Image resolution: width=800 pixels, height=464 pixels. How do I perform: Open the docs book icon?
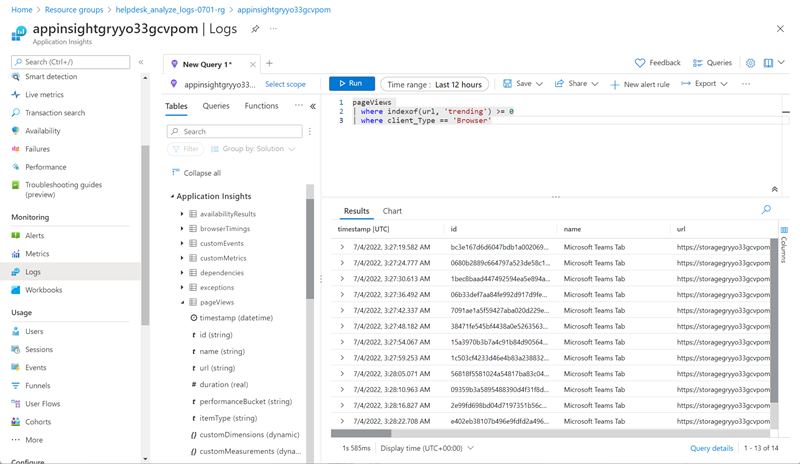pos(768,63)
